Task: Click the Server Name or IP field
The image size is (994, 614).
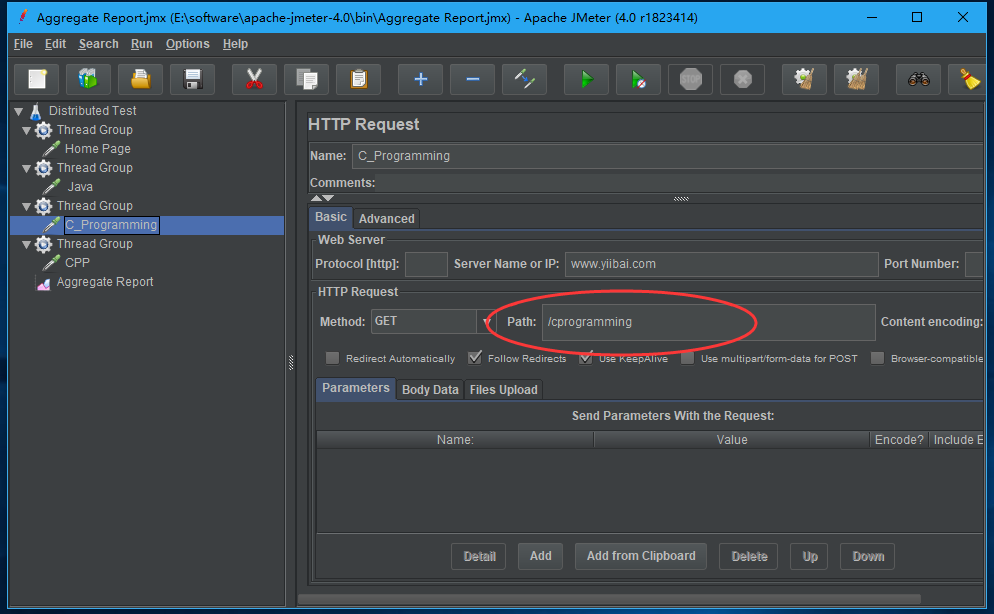Action: pos(720,264)
